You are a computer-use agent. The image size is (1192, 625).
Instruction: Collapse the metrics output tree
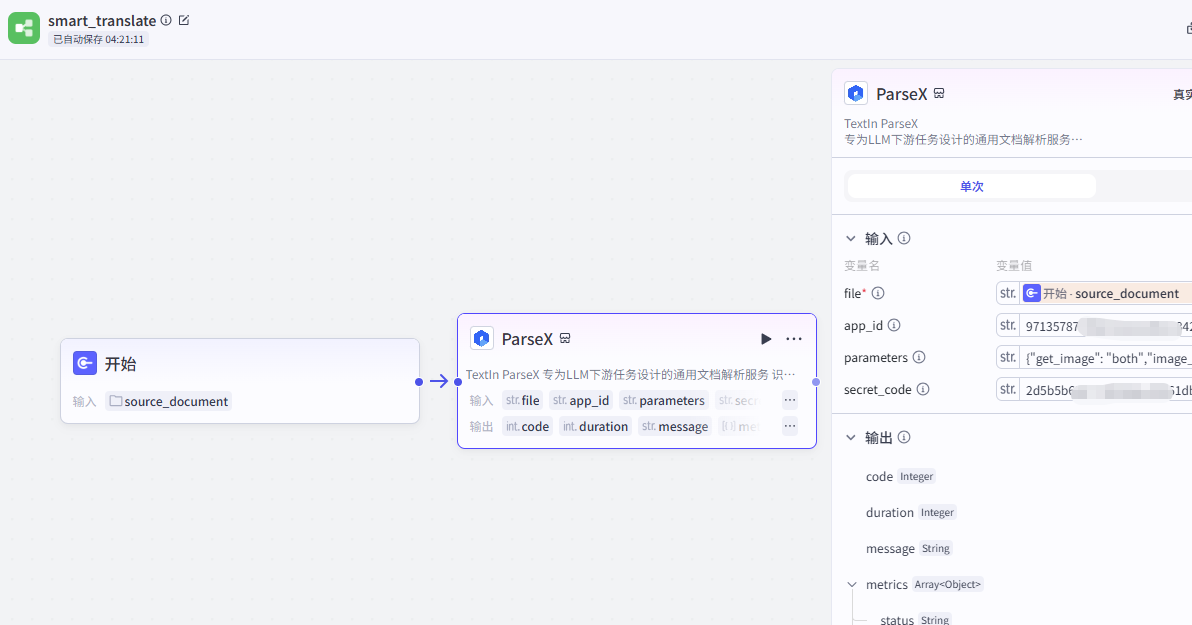coord(852,584)
